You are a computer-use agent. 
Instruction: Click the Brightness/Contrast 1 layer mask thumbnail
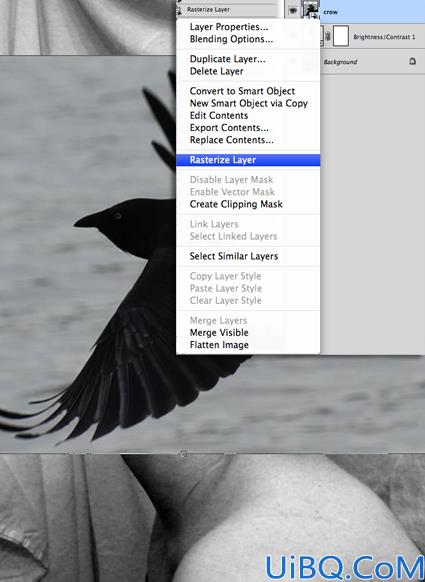point(341,36)
